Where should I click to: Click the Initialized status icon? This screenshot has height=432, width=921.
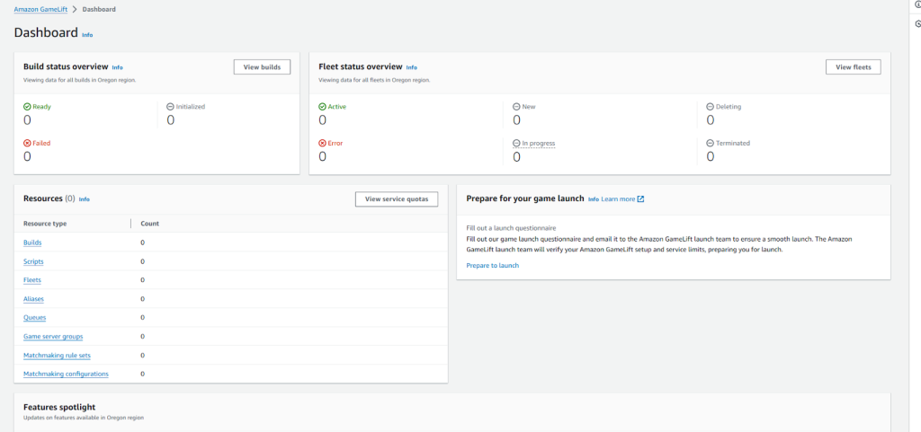pos(170,107)
